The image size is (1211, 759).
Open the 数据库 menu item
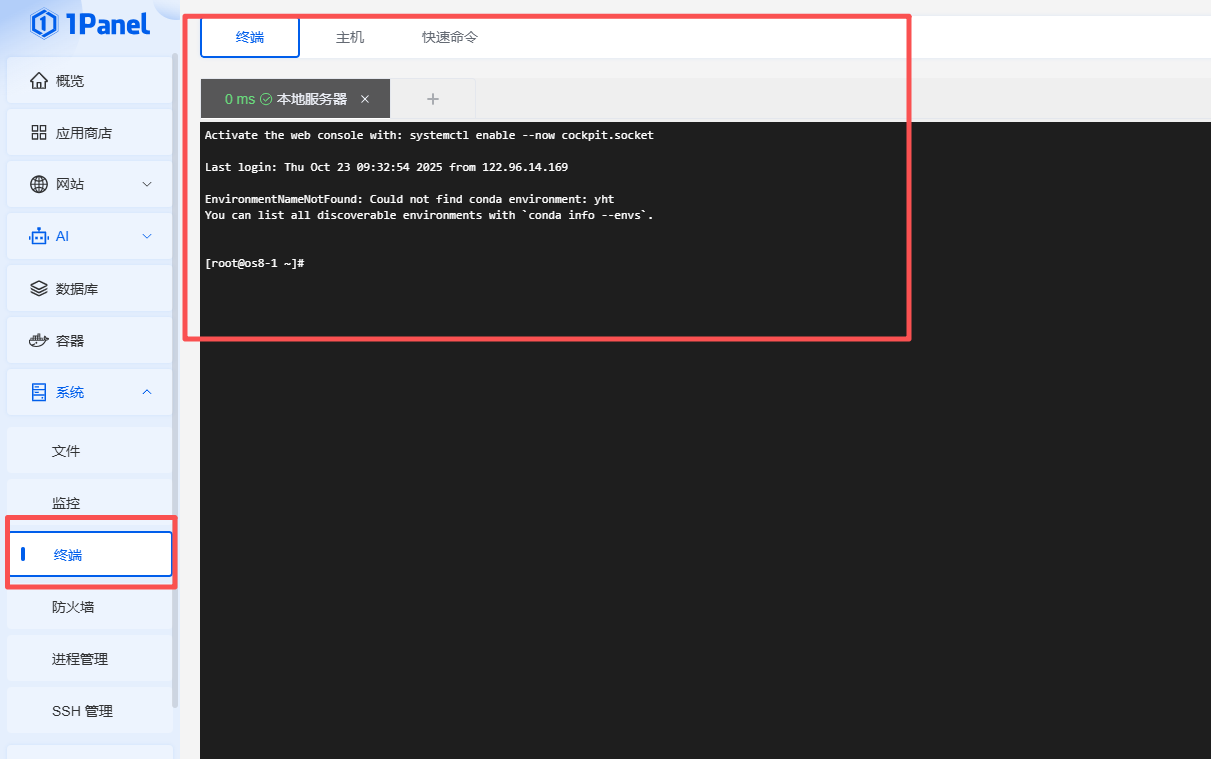click(x=90, y=289)
